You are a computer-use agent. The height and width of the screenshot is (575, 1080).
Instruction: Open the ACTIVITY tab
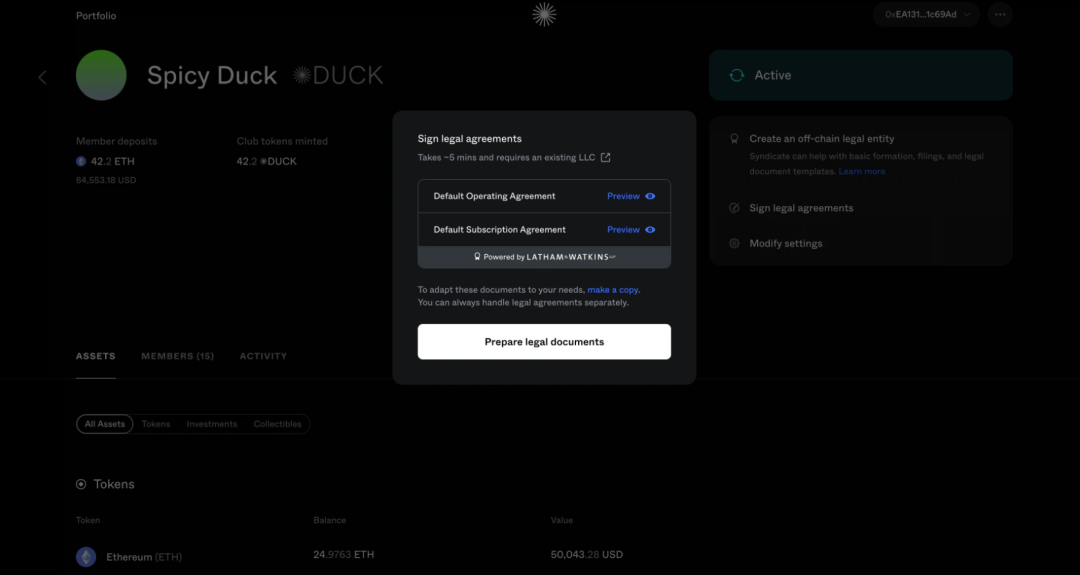(263, 356)
